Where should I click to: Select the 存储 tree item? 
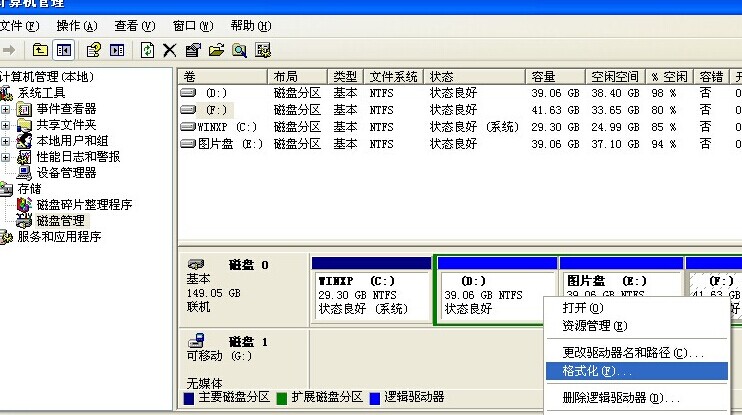29,189
